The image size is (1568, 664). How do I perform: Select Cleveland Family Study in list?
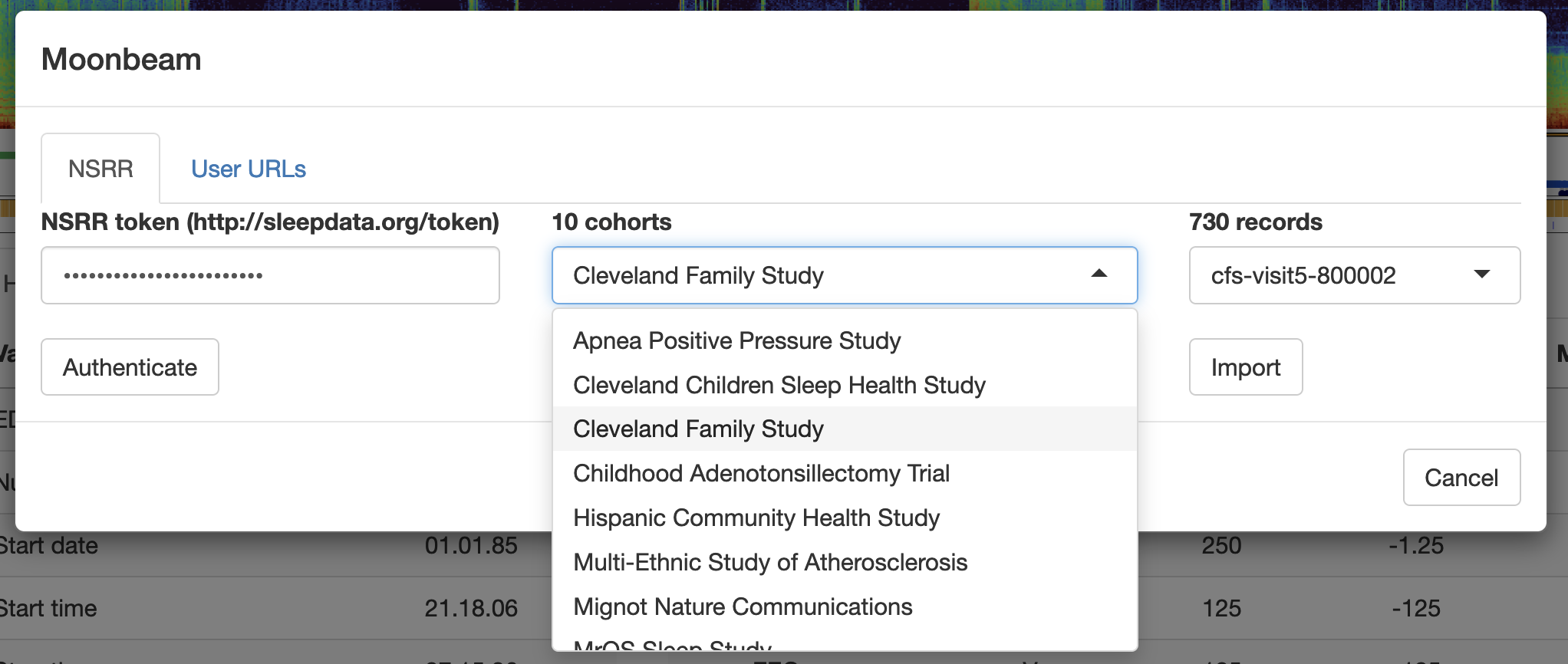(698, 429)
